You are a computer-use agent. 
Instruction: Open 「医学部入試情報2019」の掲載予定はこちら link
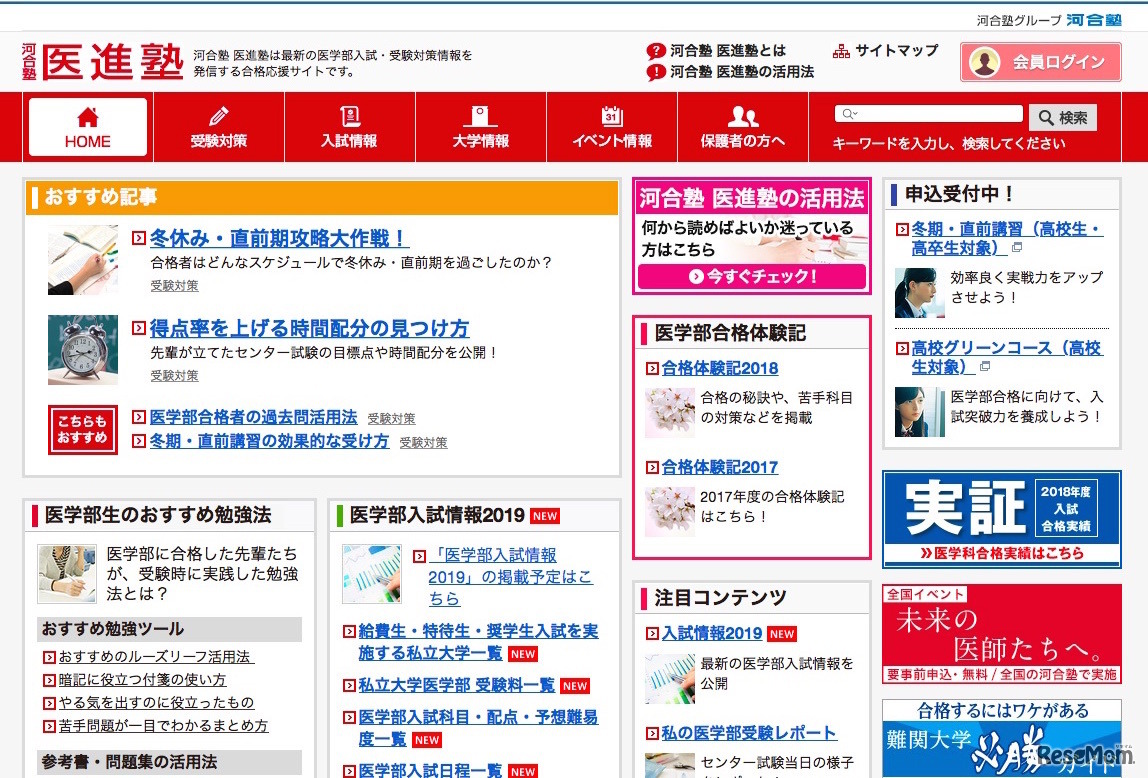510,577
